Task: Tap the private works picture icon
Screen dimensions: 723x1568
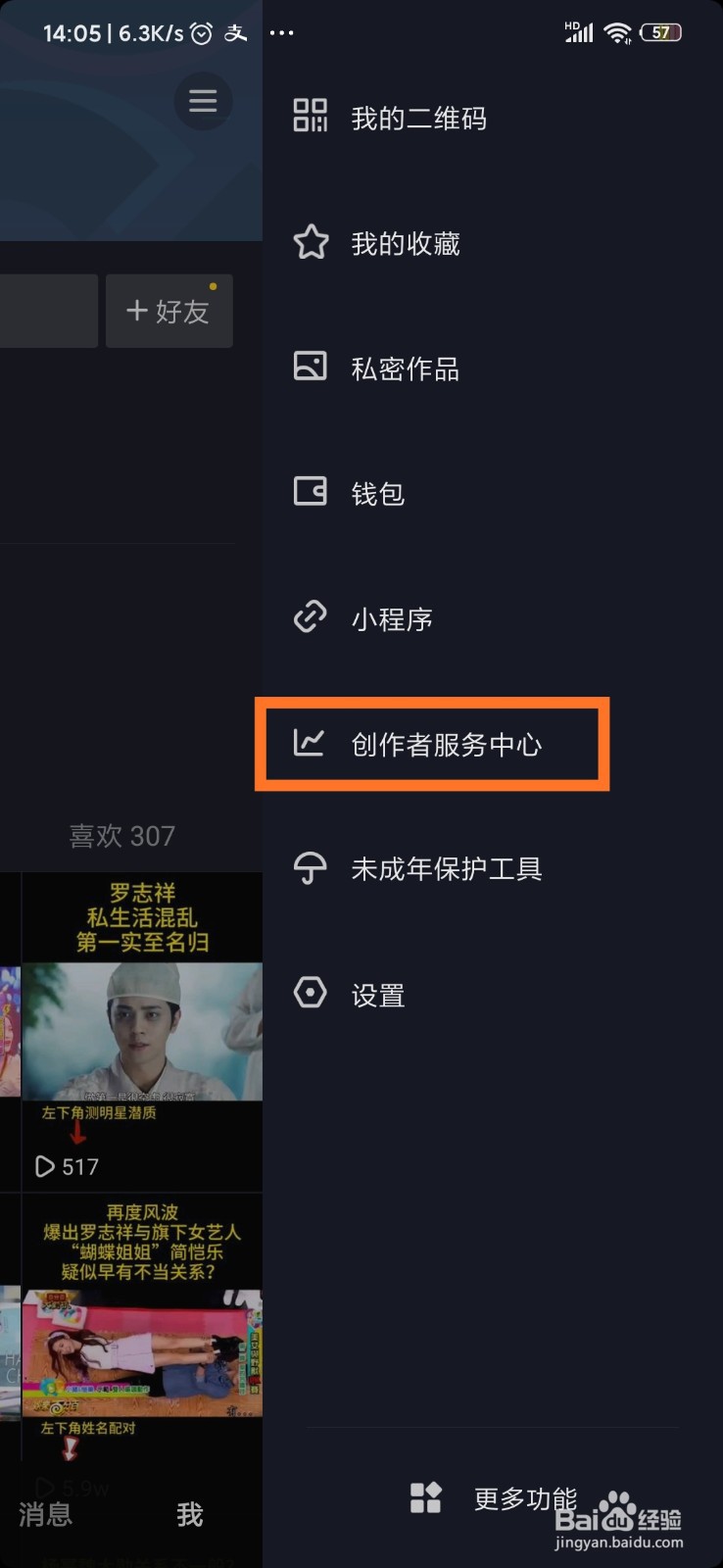Action: [x=311, y=367]
